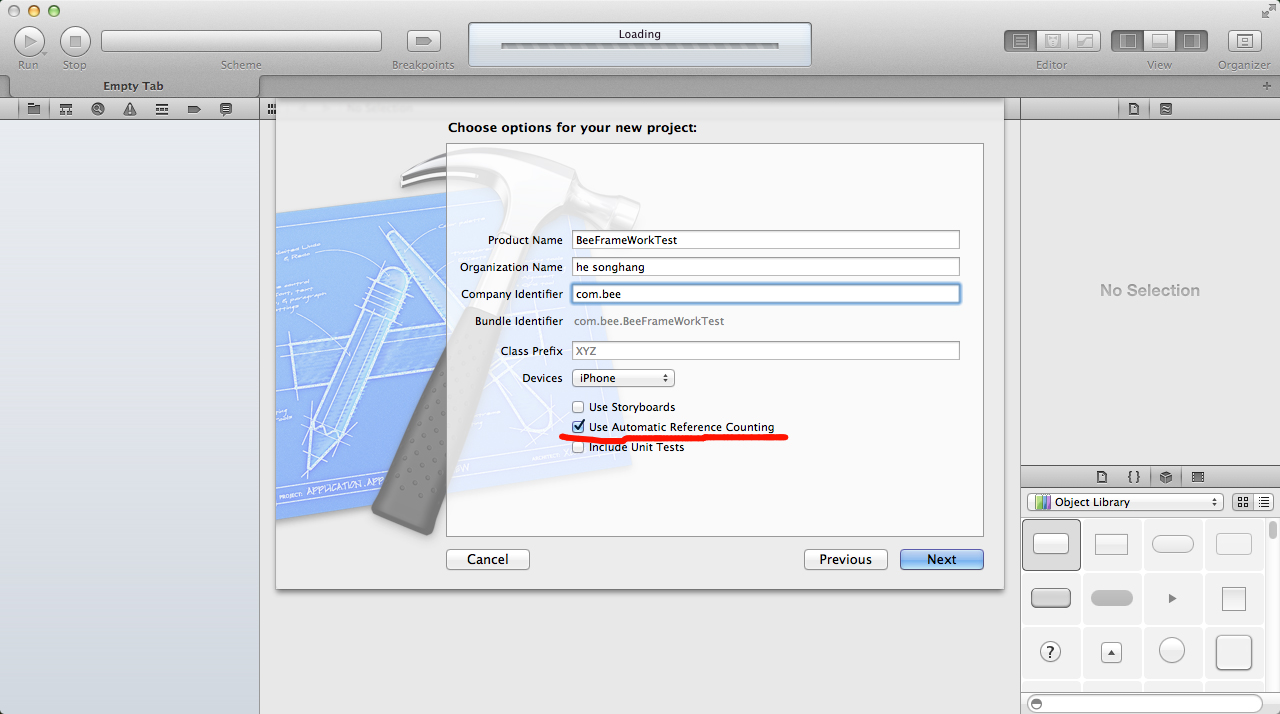The height and width of the screenshot is (714, 1280).
Task: Show the Log navigator speech bubble icon
Action: pos(226,109)
